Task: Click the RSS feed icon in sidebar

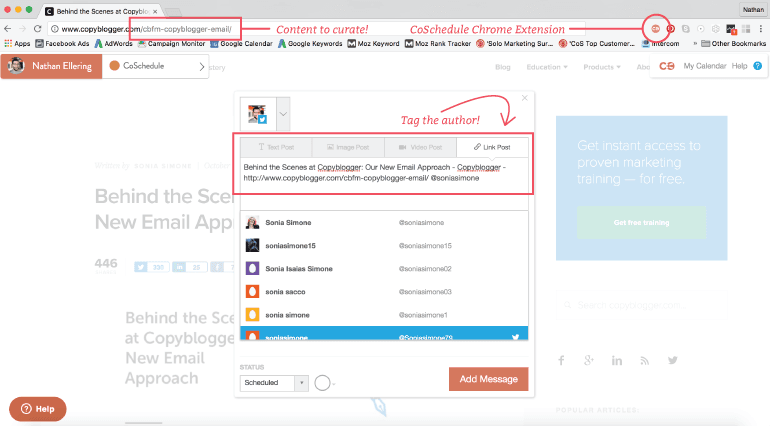Action: (645, 361)
